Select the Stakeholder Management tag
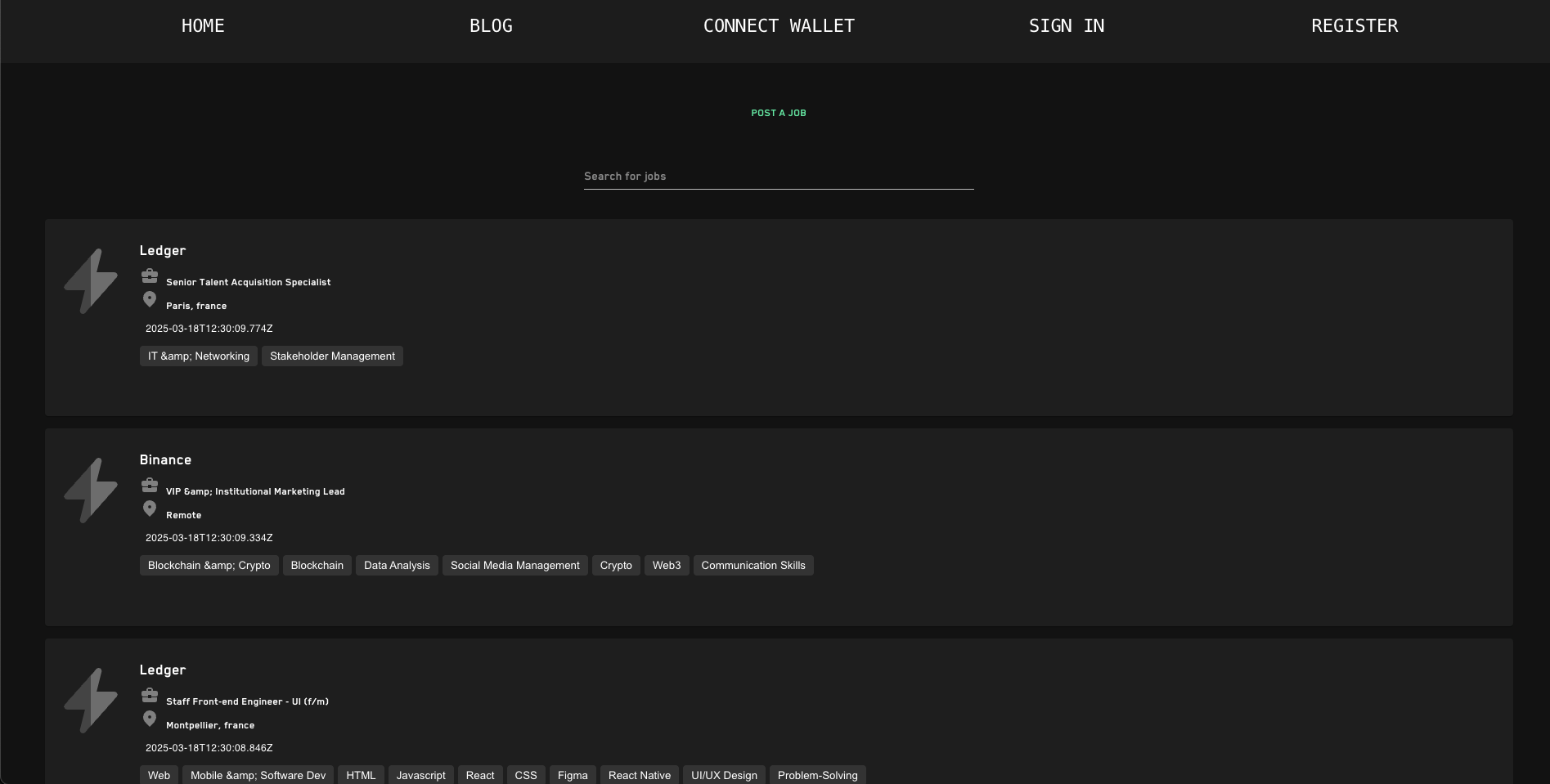The height and width of the screenshot is (784, 1550). click(x=332, y=356)
